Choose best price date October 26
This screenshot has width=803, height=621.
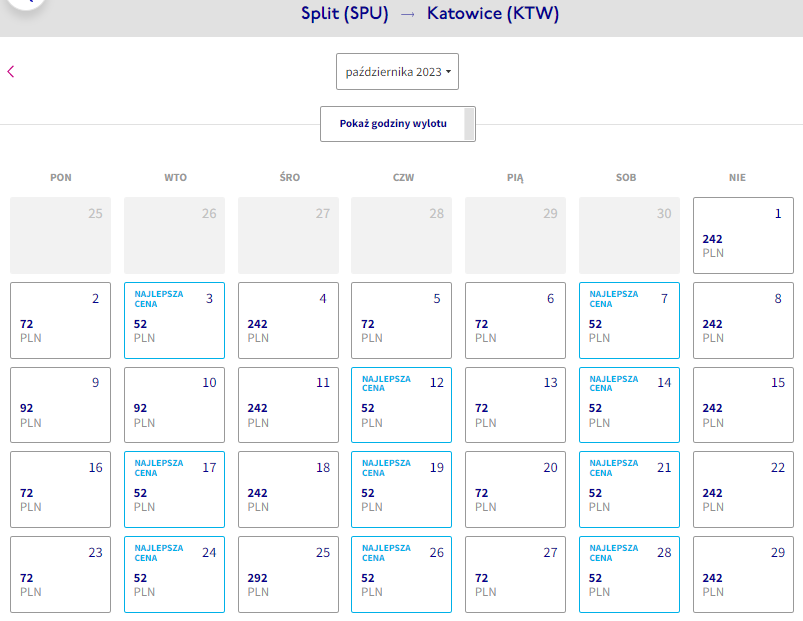pos(402,574)
